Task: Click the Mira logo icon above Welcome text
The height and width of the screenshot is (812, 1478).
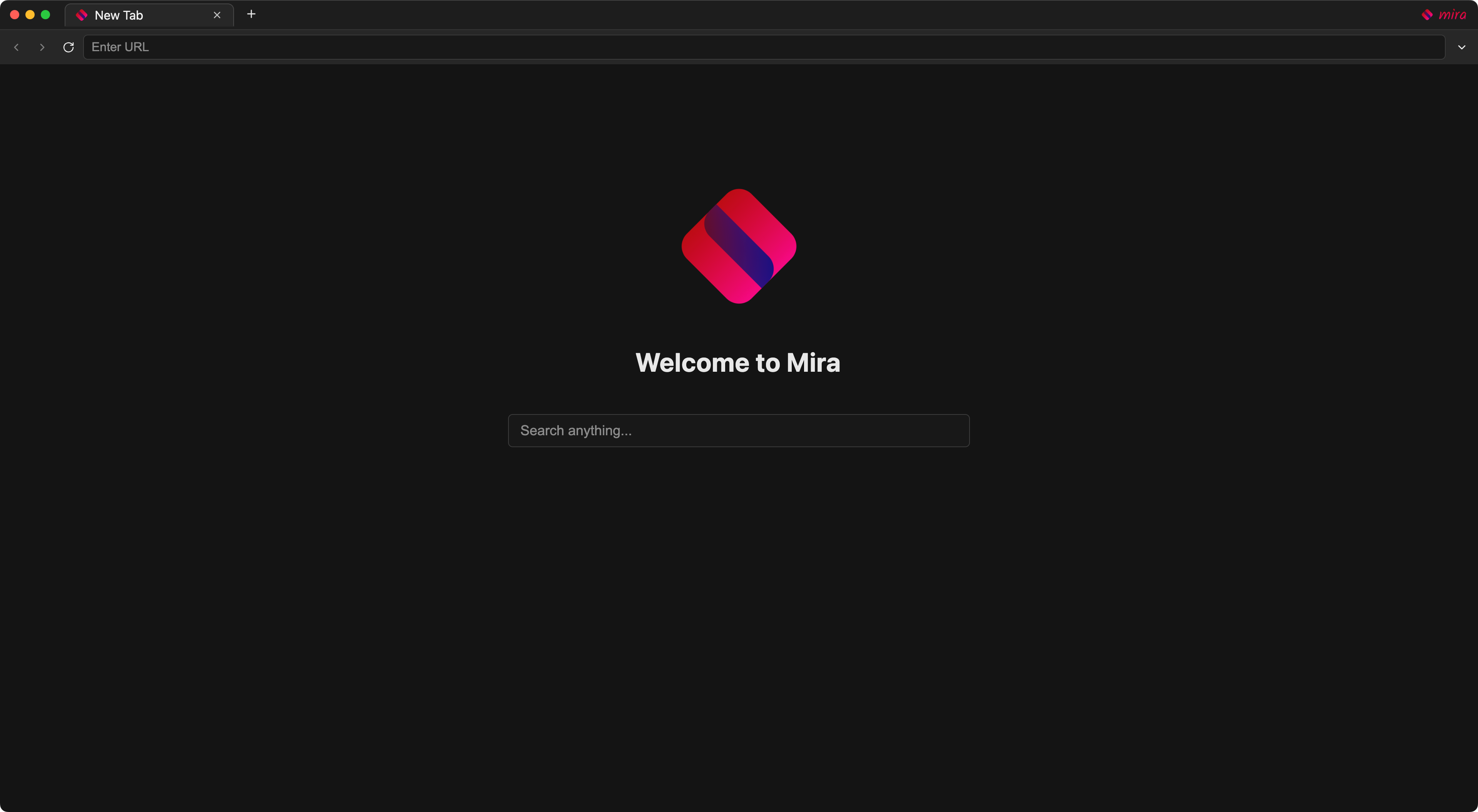Action: click(739, 247)
